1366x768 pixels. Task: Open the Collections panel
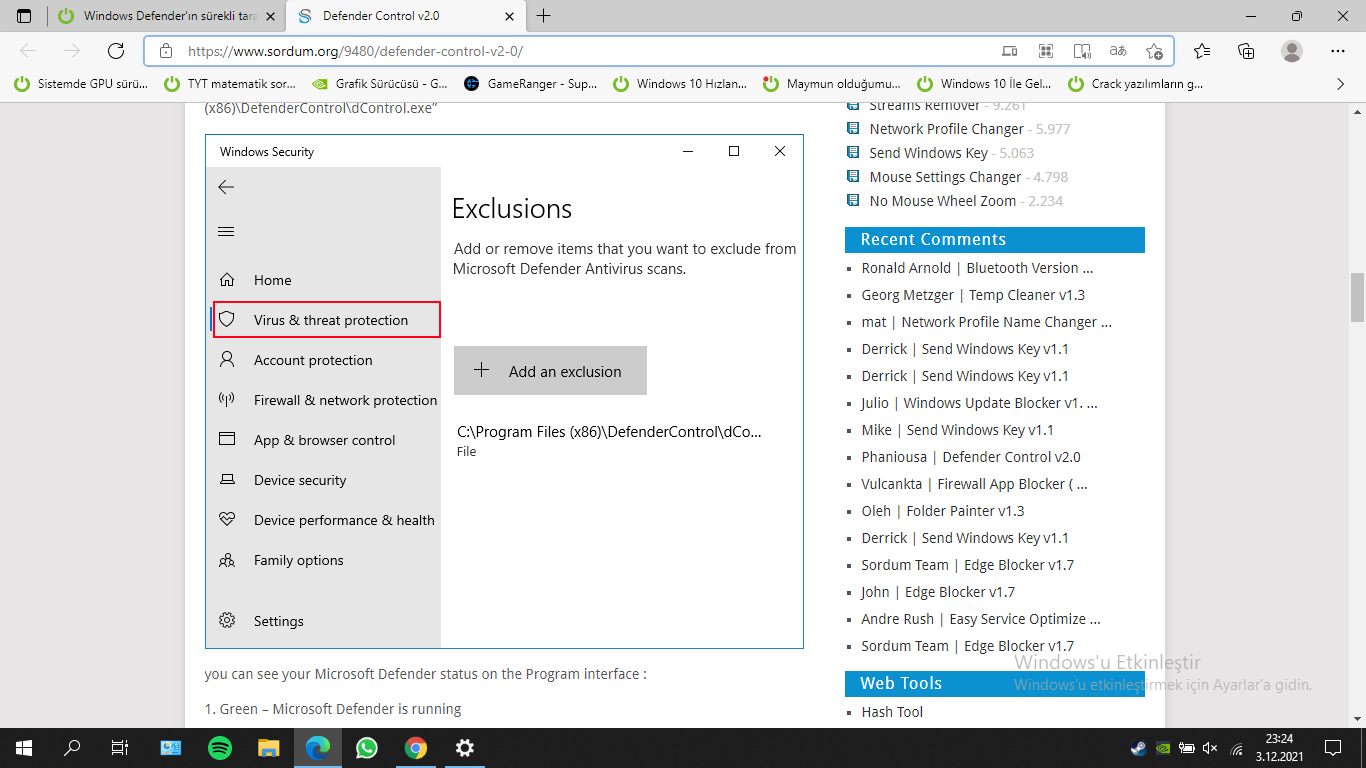point(1246,51)
